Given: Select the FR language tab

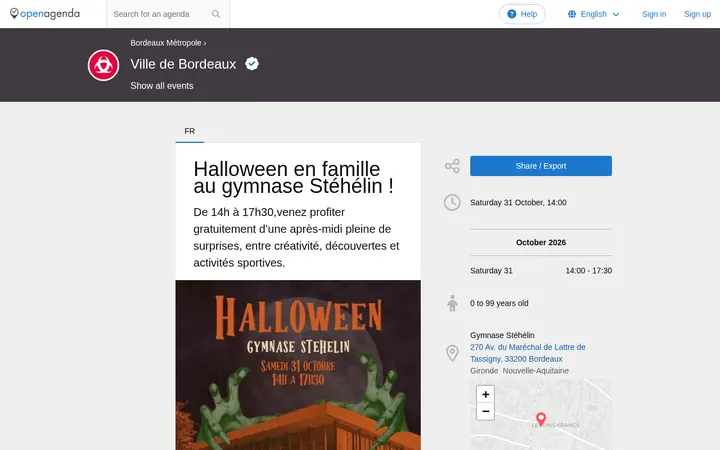Looking at the screenshot, I should click(x=190, y=131).
